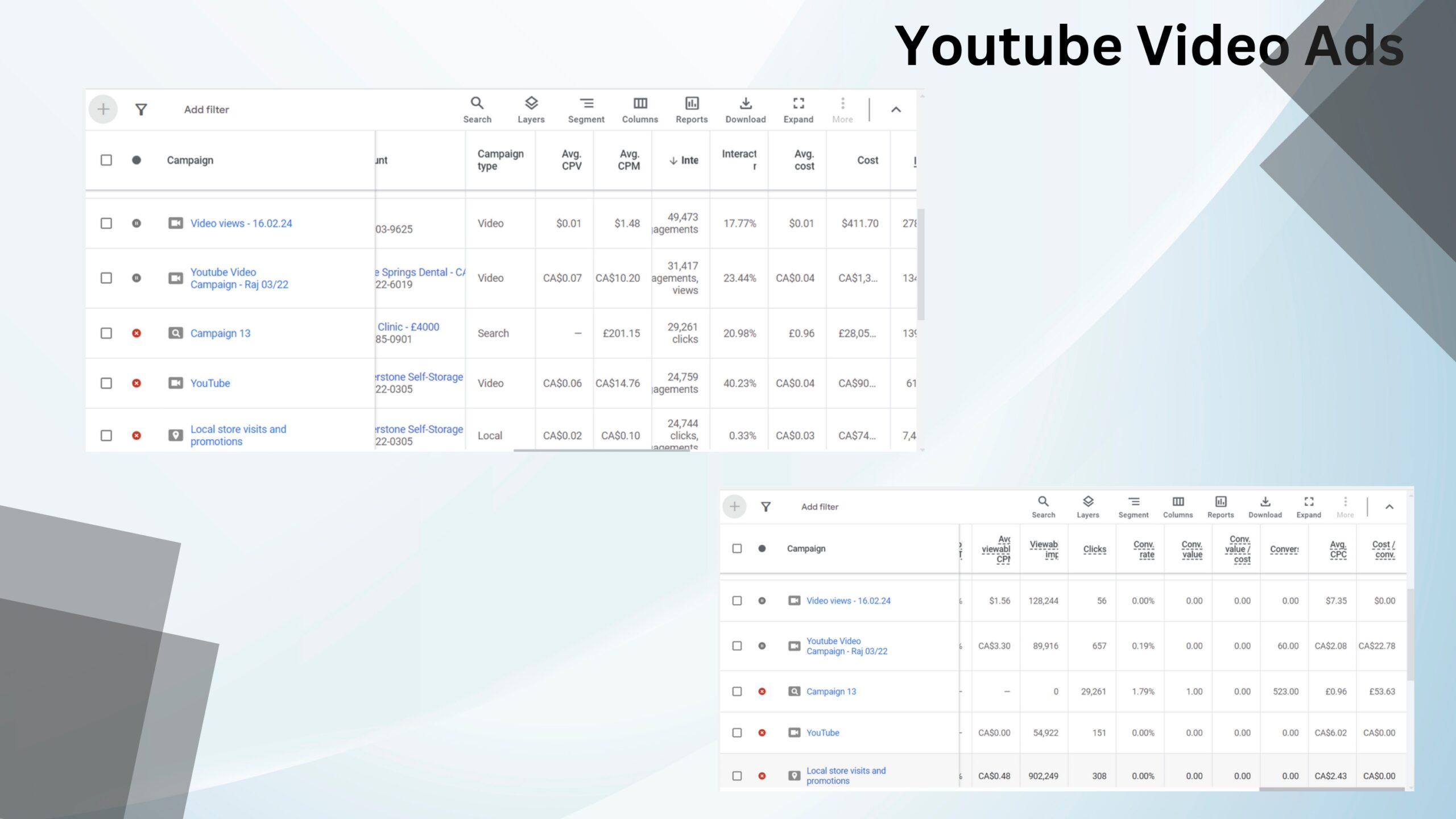Click horizontal scrollbar under lower table

tap(1331, 789)
